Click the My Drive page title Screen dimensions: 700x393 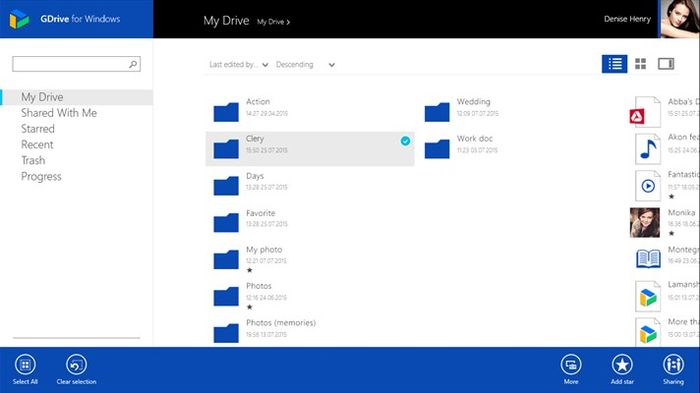coord(226,21)
